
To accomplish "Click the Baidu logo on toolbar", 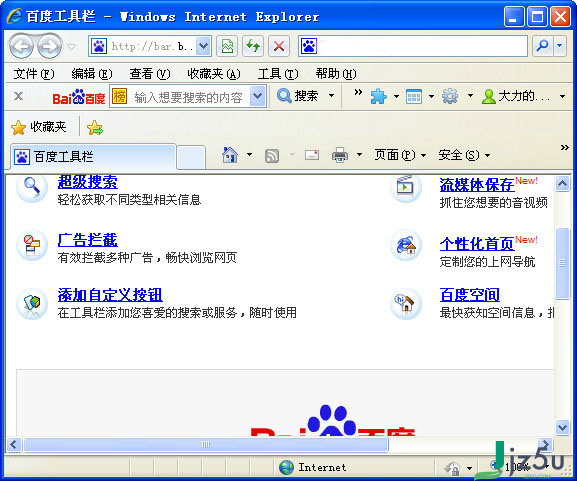I will 79,97.
